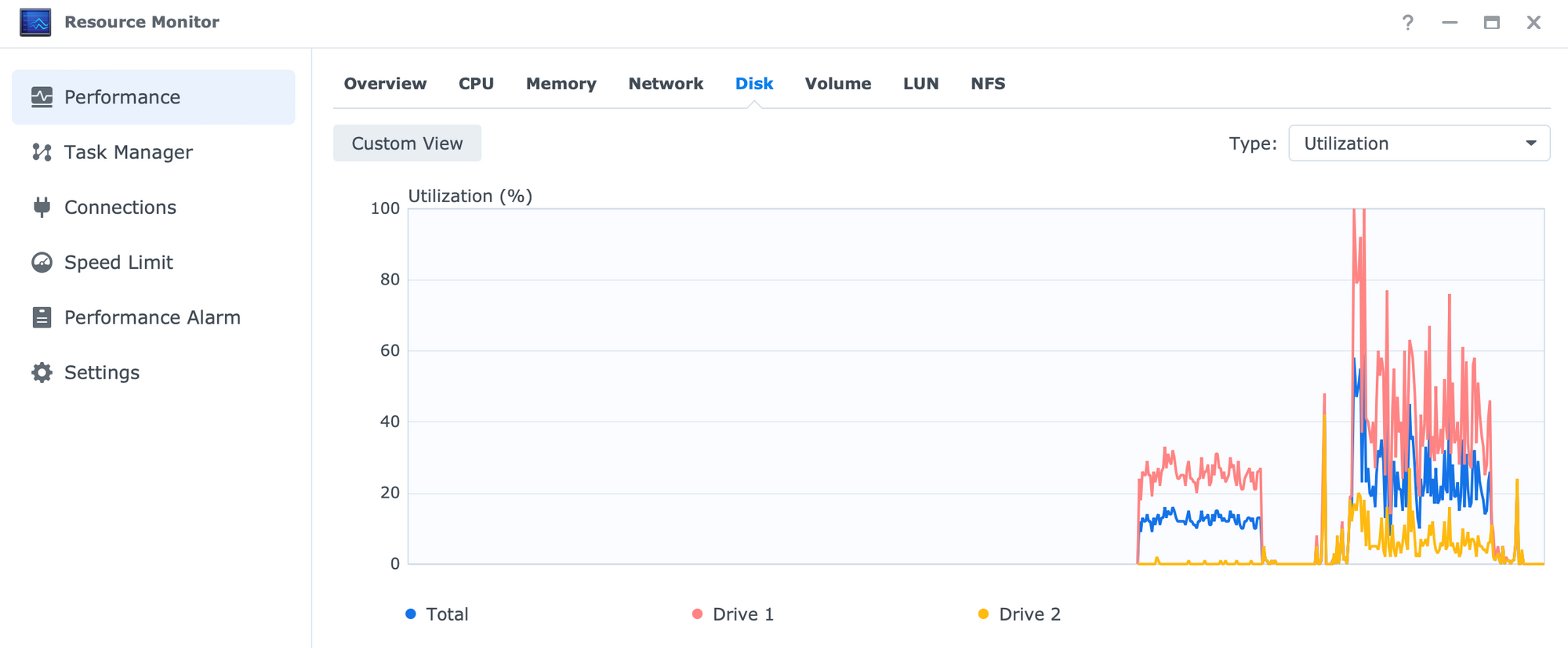The width and height of the screenshot is (1568, 648).
Task: Minimize the Resource Monitor window
Action: (1450, 23)
